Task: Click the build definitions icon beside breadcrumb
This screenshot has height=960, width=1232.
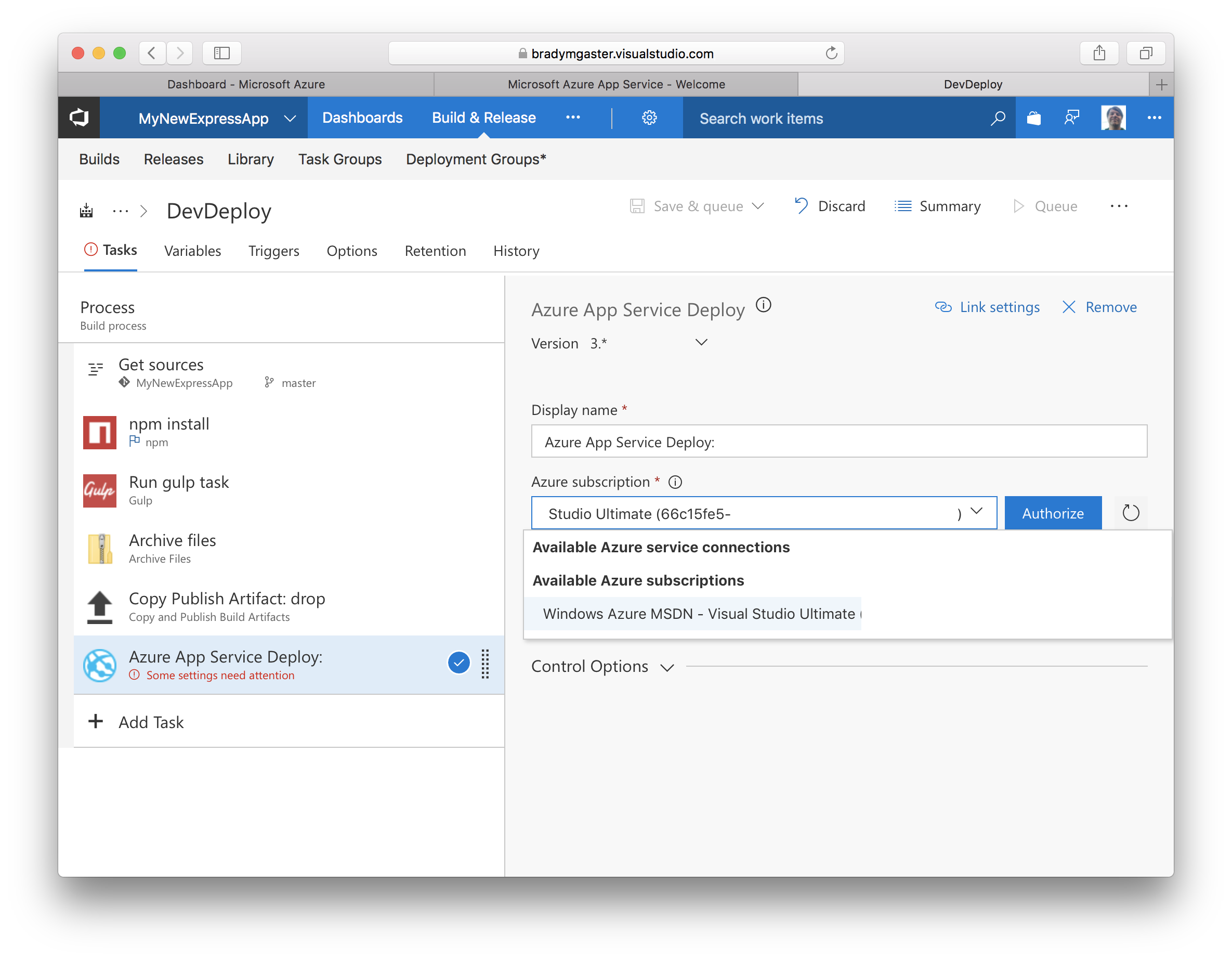Action: 86,211
